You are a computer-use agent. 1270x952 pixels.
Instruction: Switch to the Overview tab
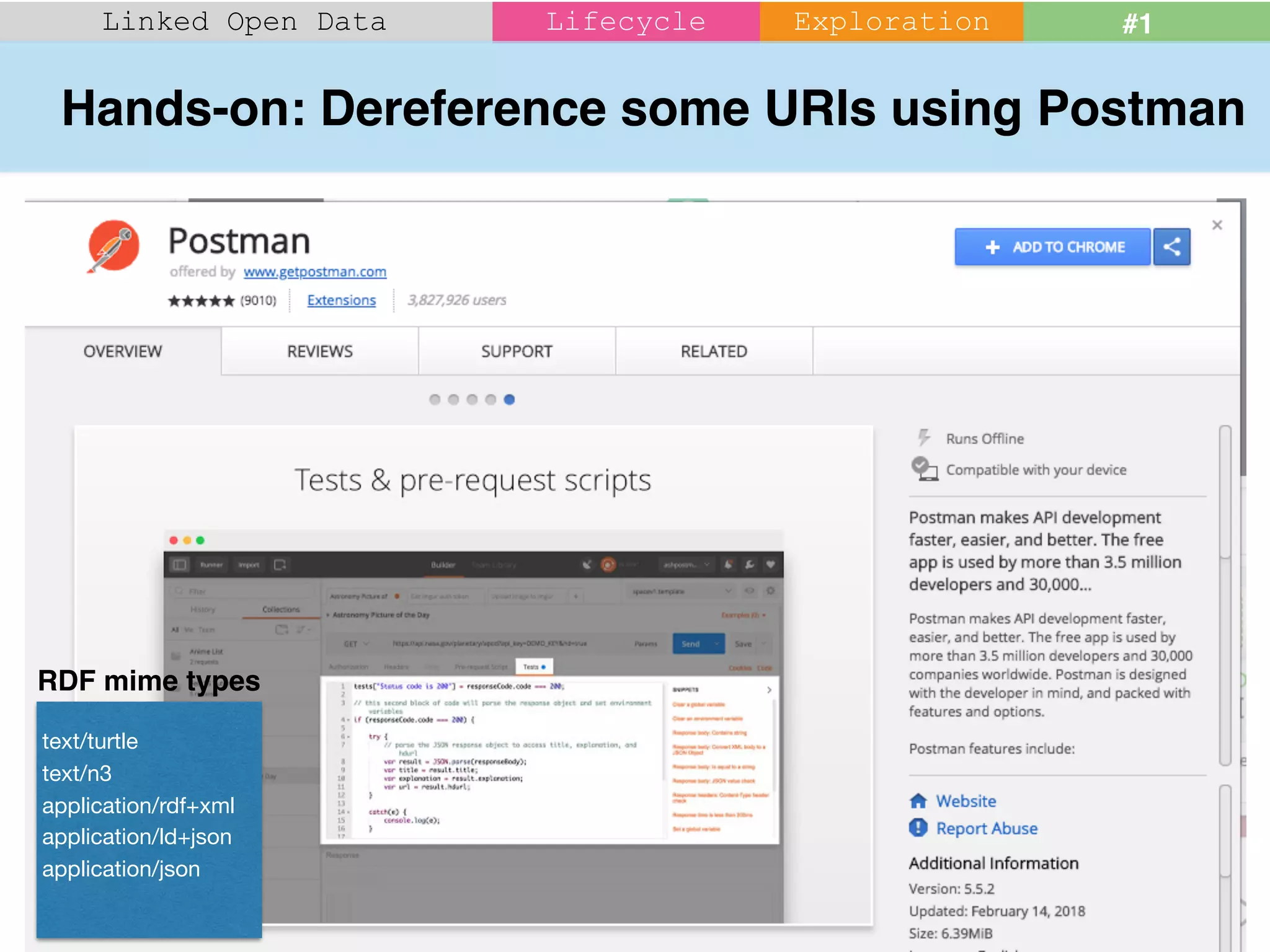(x=123, y=351)
